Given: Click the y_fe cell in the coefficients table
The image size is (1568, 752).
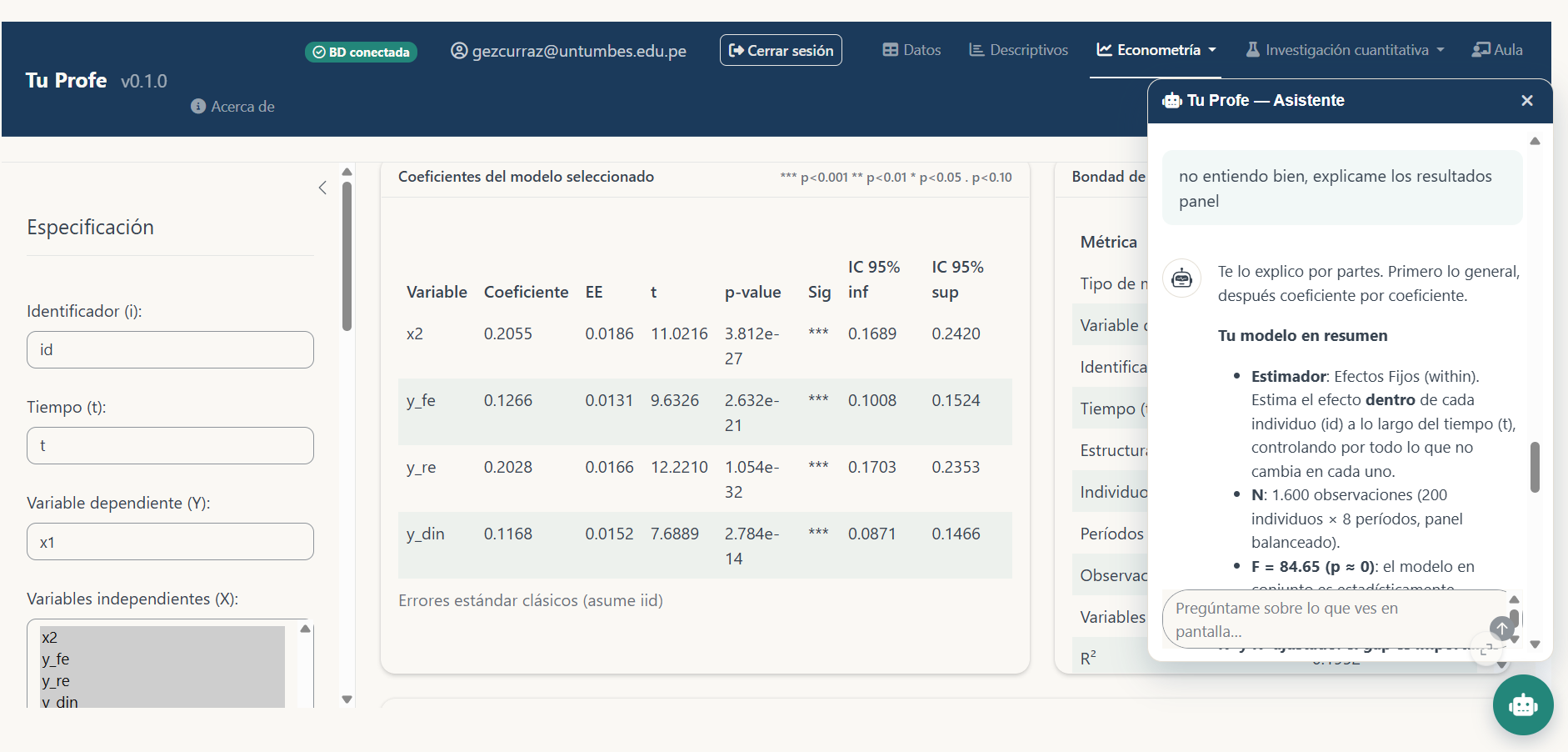Looking at the screenshot, I should coord(421,401).
